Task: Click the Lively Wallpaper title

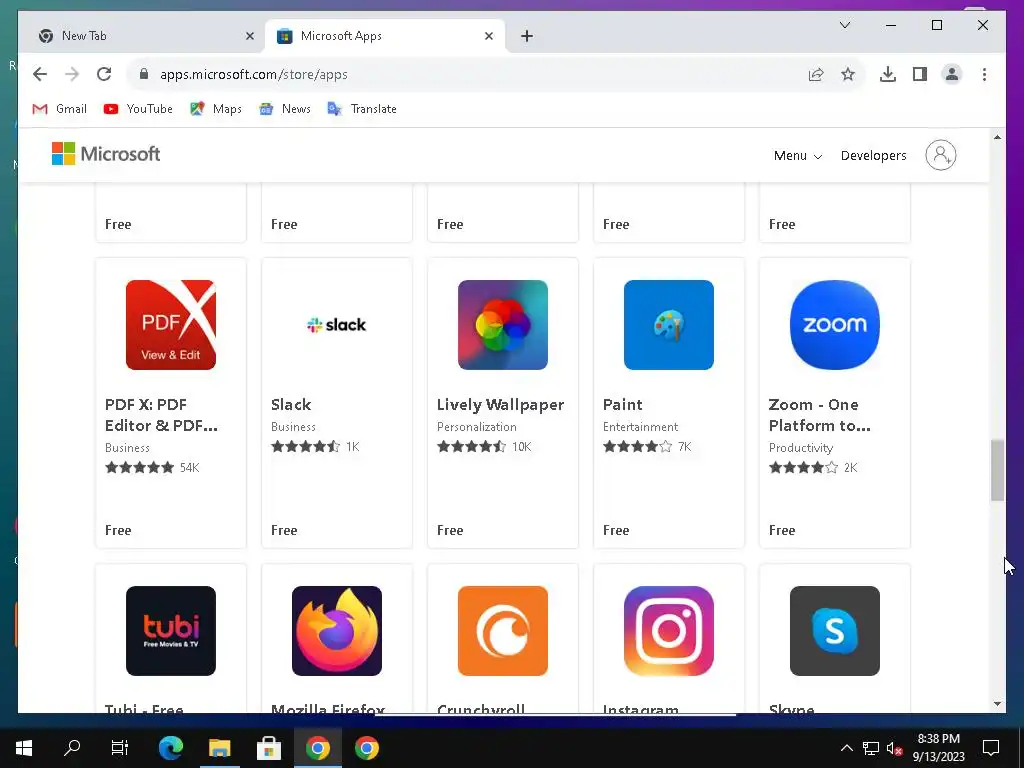Action: [500, 404]
